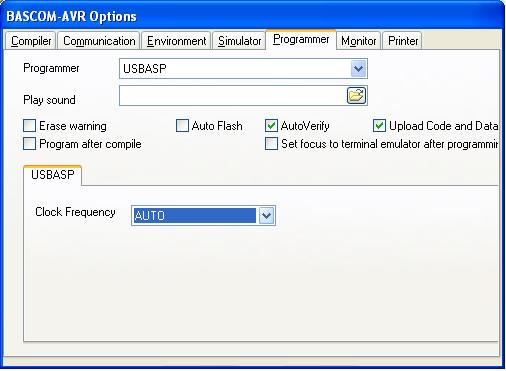Select the AUTO value in Clock Frequency box
This screenshot has width=506, height=371.
[x=195, y=216]
